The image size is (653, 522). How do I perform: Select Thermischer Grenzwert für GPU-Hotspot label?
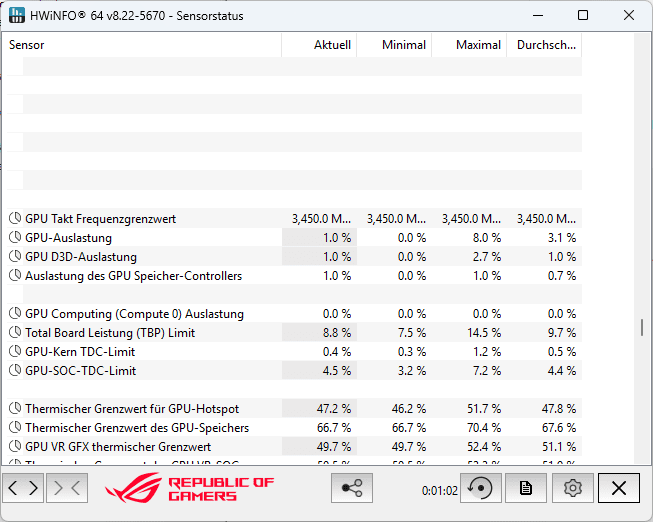[x=132, y=409]
